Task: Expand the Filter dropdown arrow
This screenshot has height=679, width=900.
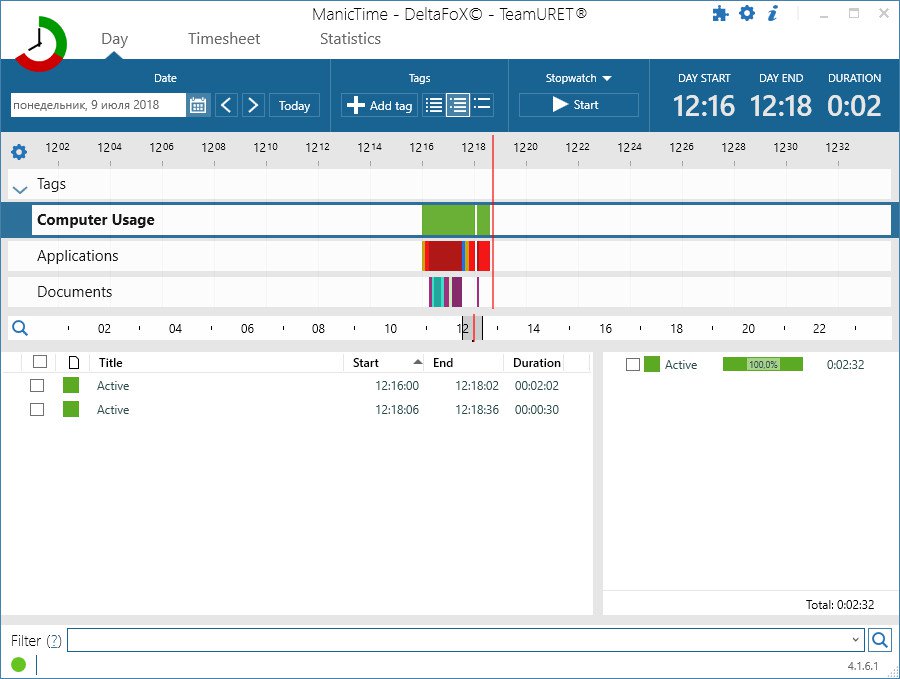Action: click(x=855, y=640)
